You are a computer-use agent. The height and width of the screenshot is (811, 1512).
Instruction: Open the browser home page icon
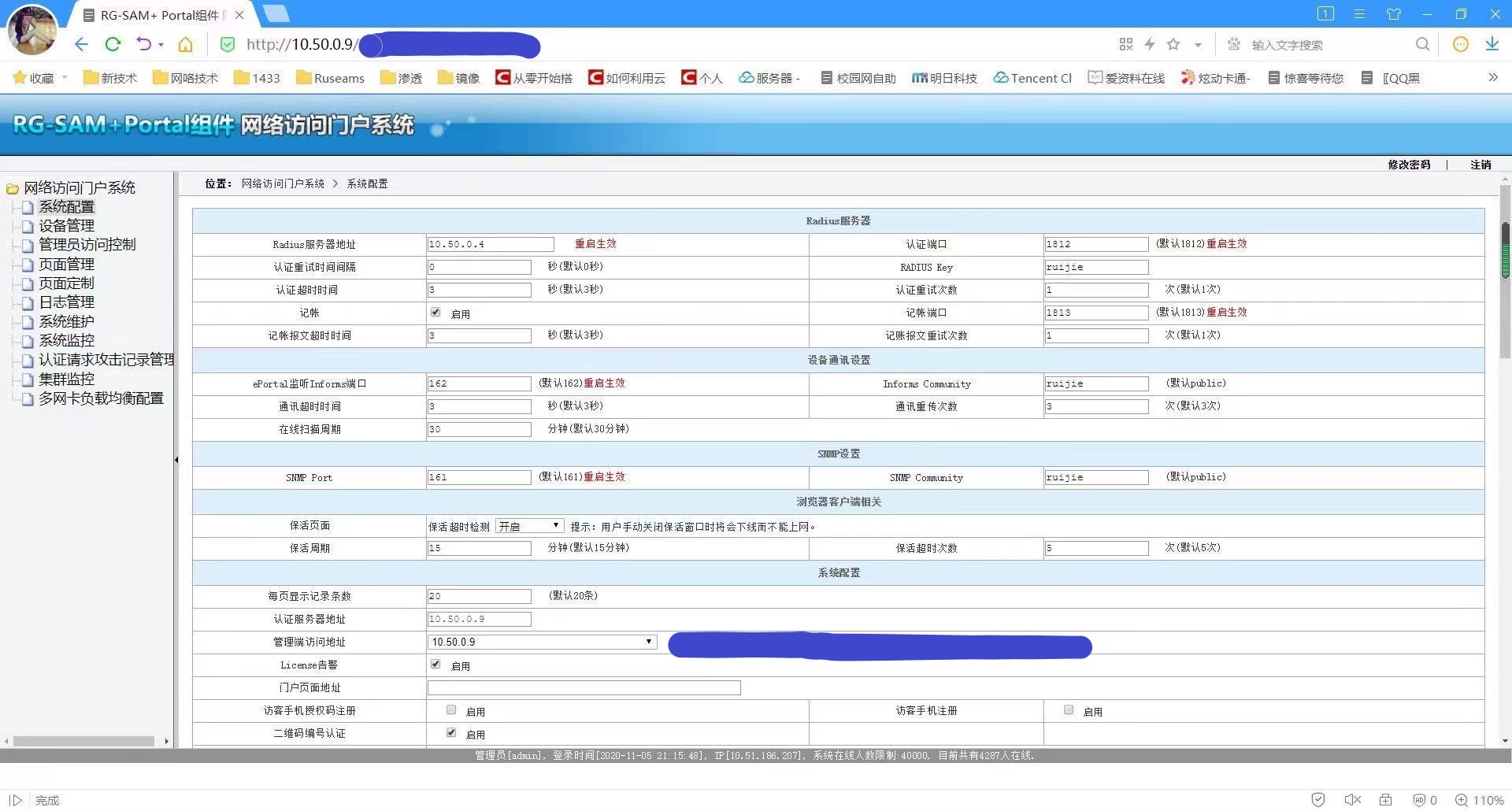(x=185, y=44)
